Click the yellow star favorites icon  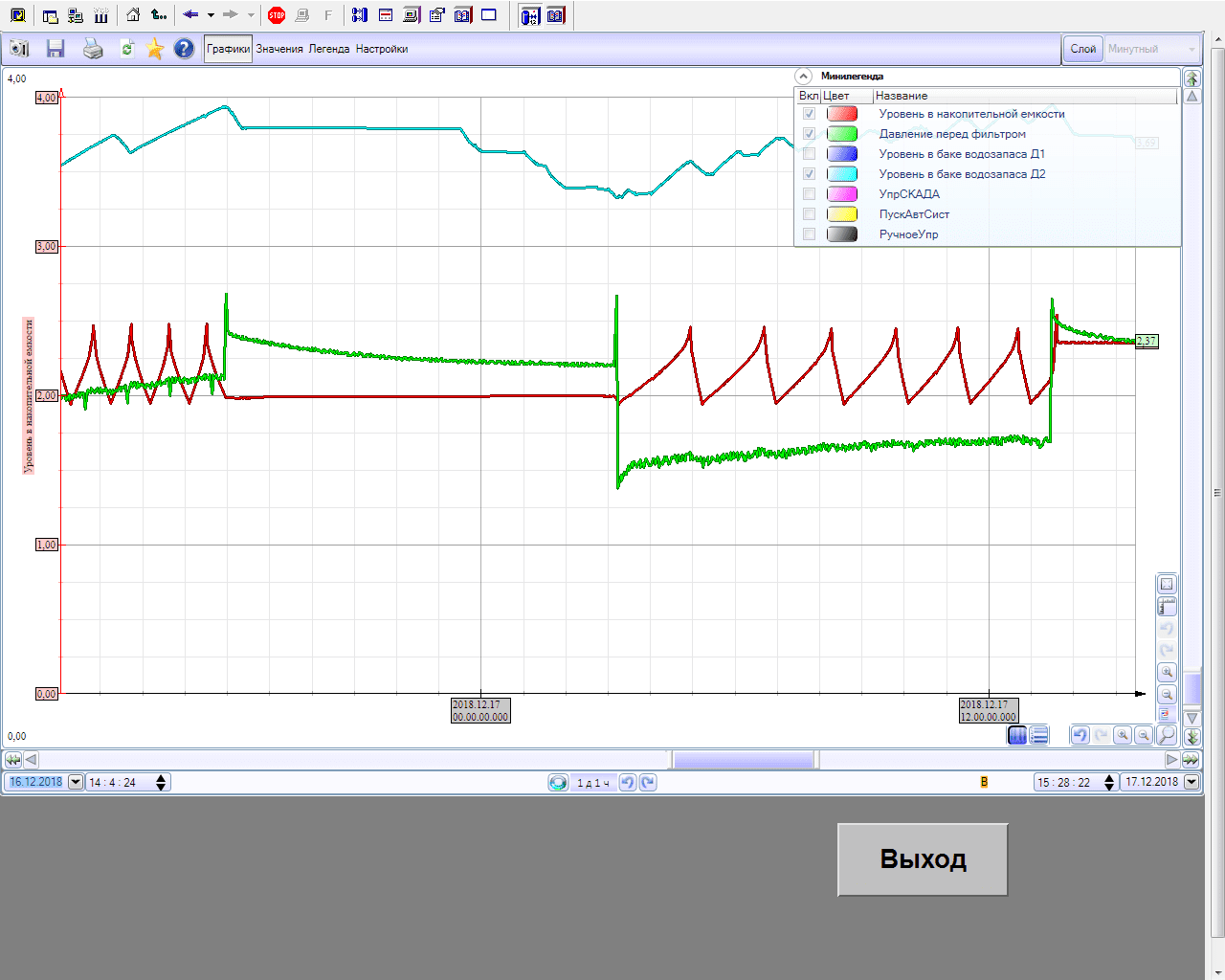pyautogui.click(x=155, y=49)
